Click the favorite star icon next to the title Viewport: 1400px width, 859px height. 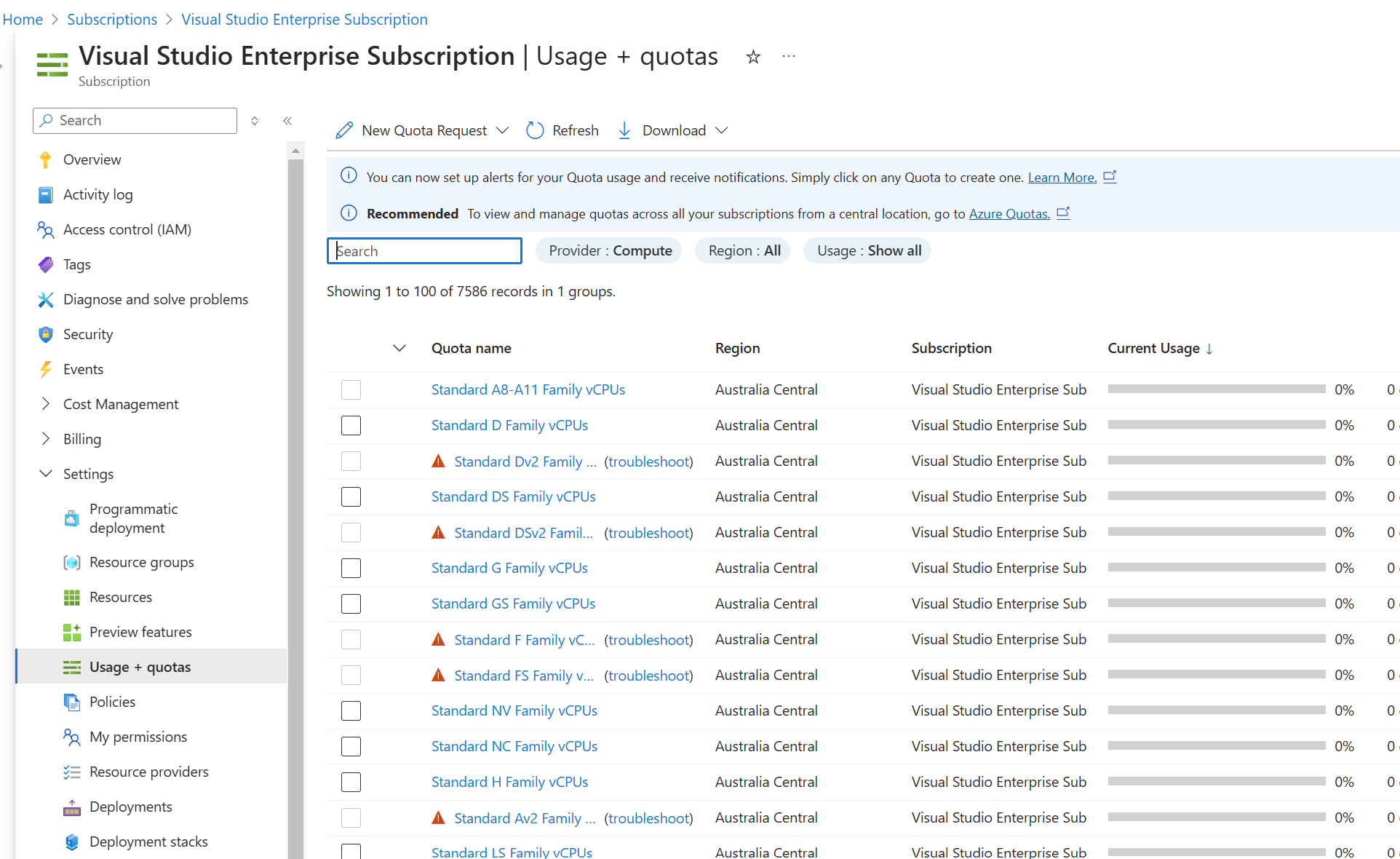click(753, 57)
